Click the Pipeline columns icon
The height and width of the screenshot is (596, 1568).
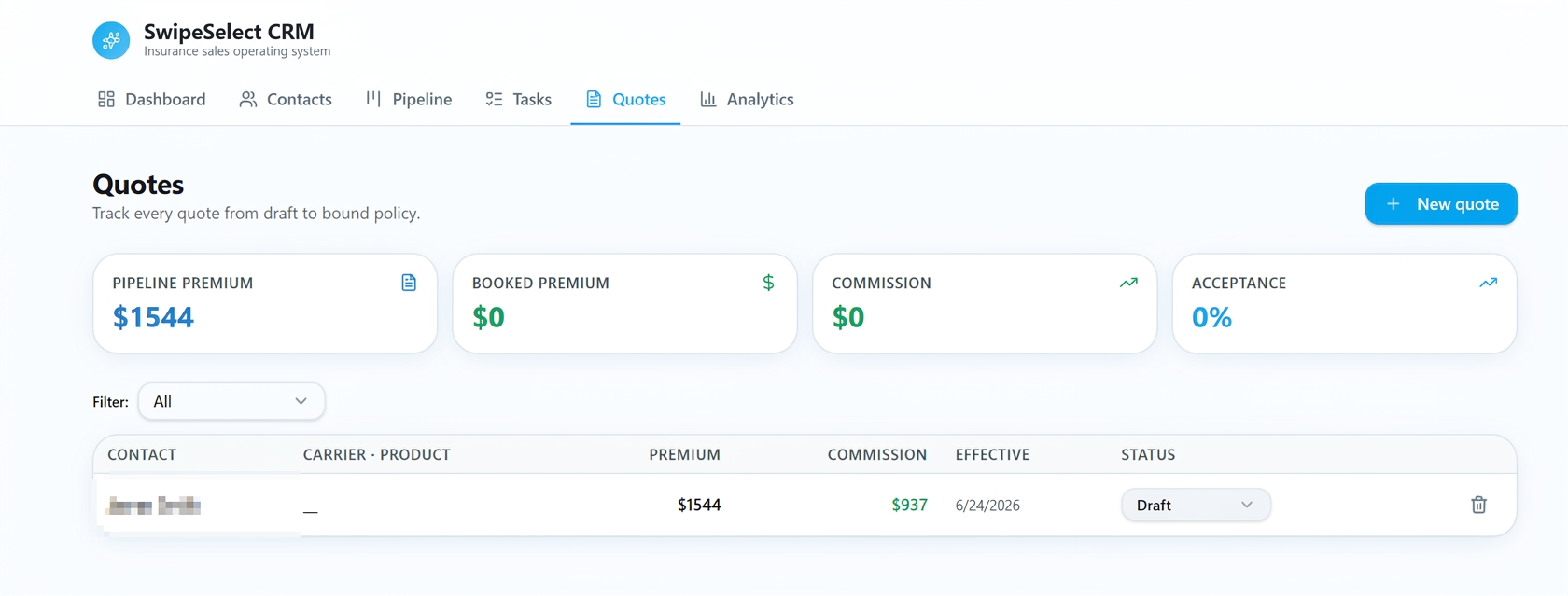373,99
